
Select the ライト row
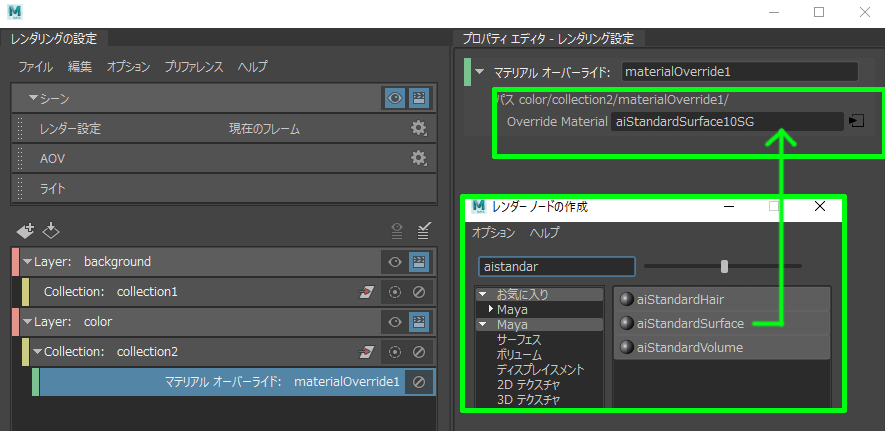point(224,188)
